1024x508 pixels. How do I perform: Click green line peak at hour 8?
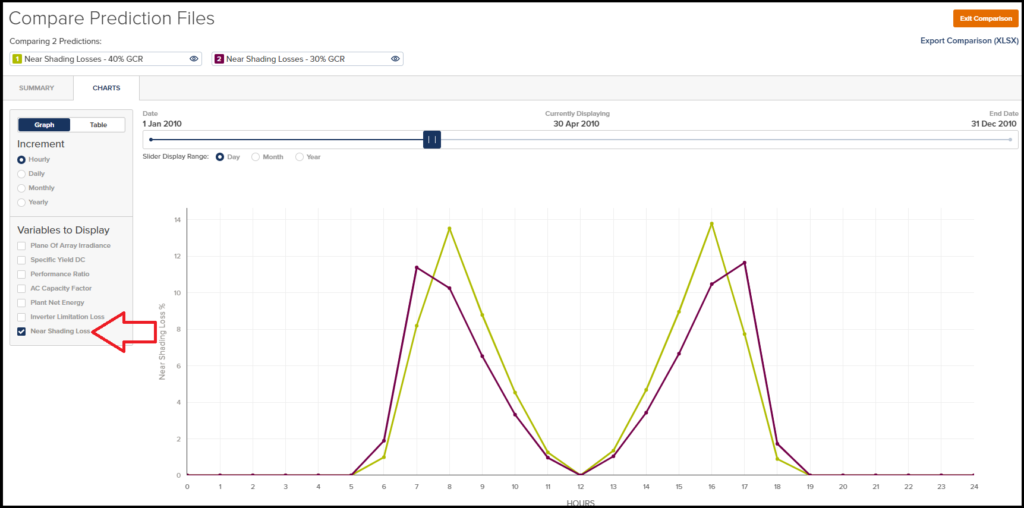click(449, 229)
